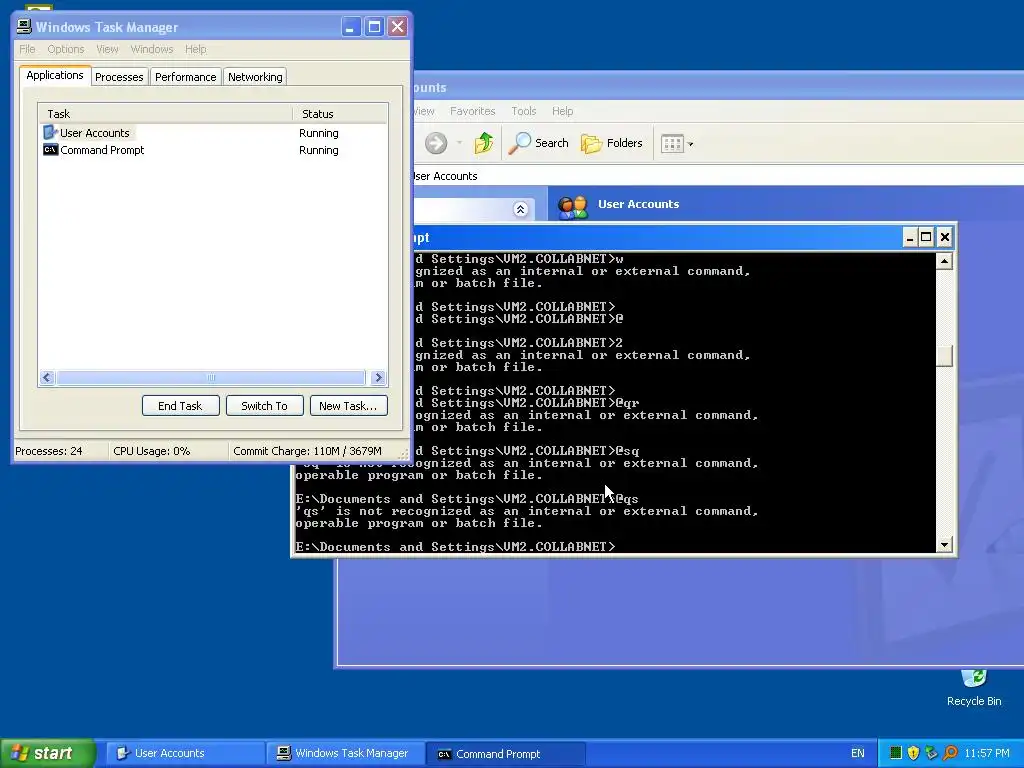Click the EN language indicator
This screenshot has height=768, width=1024.
click(x=857, y=753)
